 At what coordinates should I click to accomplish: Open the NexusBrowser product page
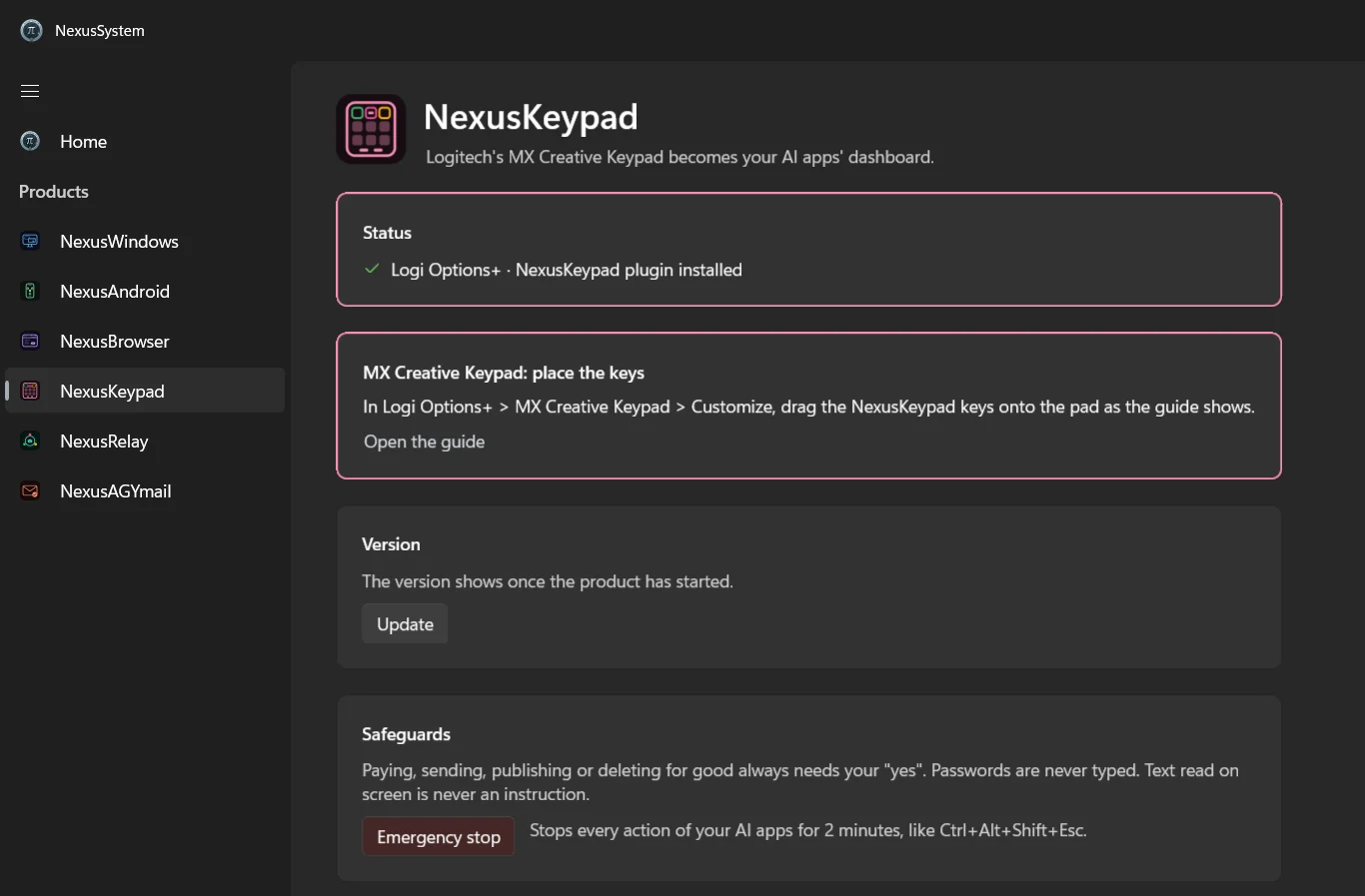point(145,341)
